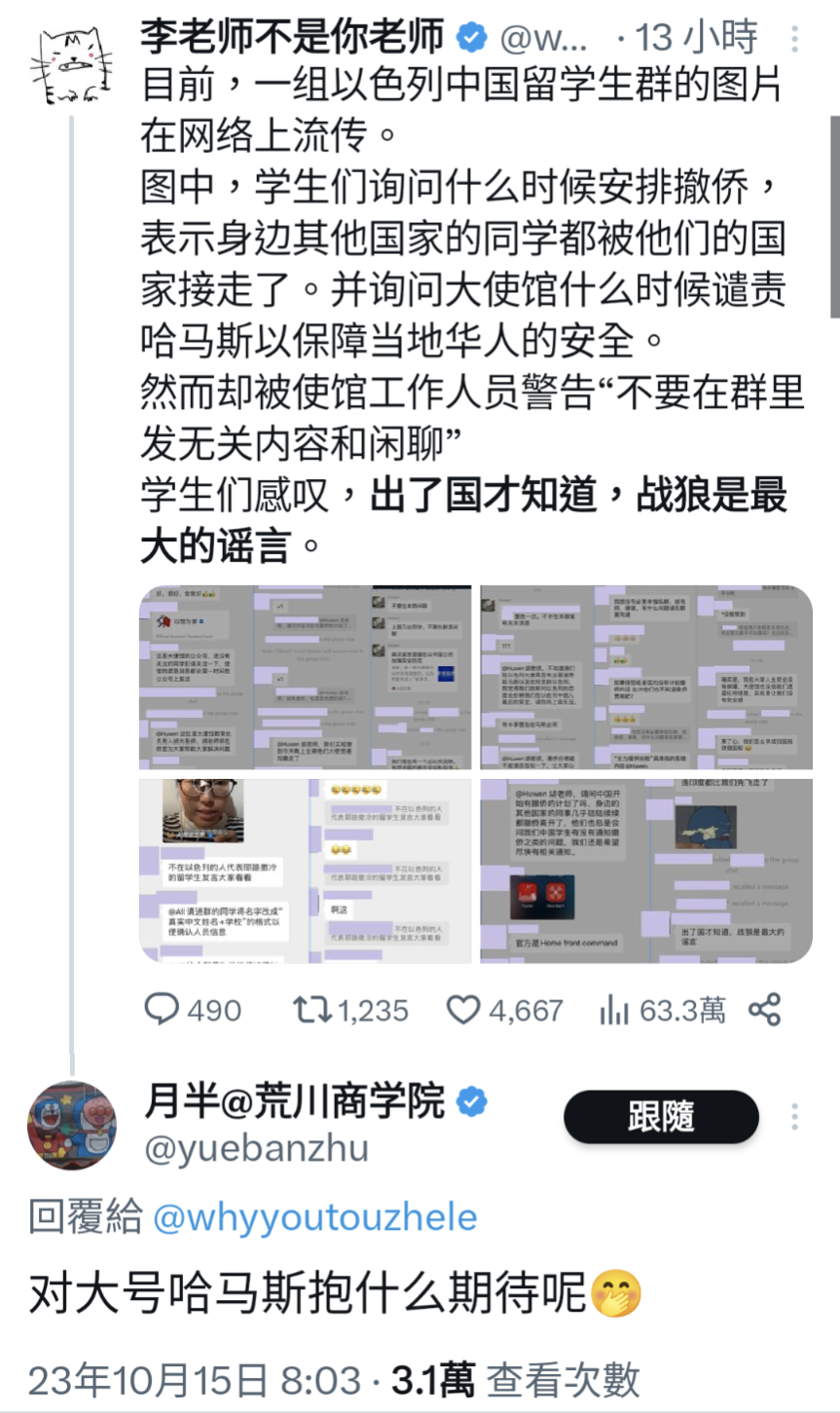Click the 13 小時 timestamp
This screenshot has height=1413, width=840.
tap(697, 38)
